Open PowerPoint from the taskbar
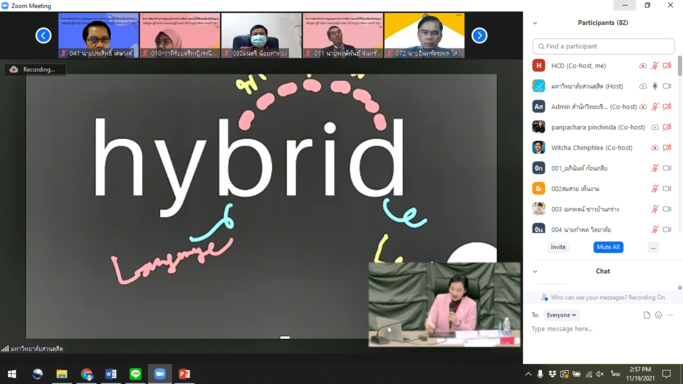Viewport: 683px width, 384px height. point(184,374)
